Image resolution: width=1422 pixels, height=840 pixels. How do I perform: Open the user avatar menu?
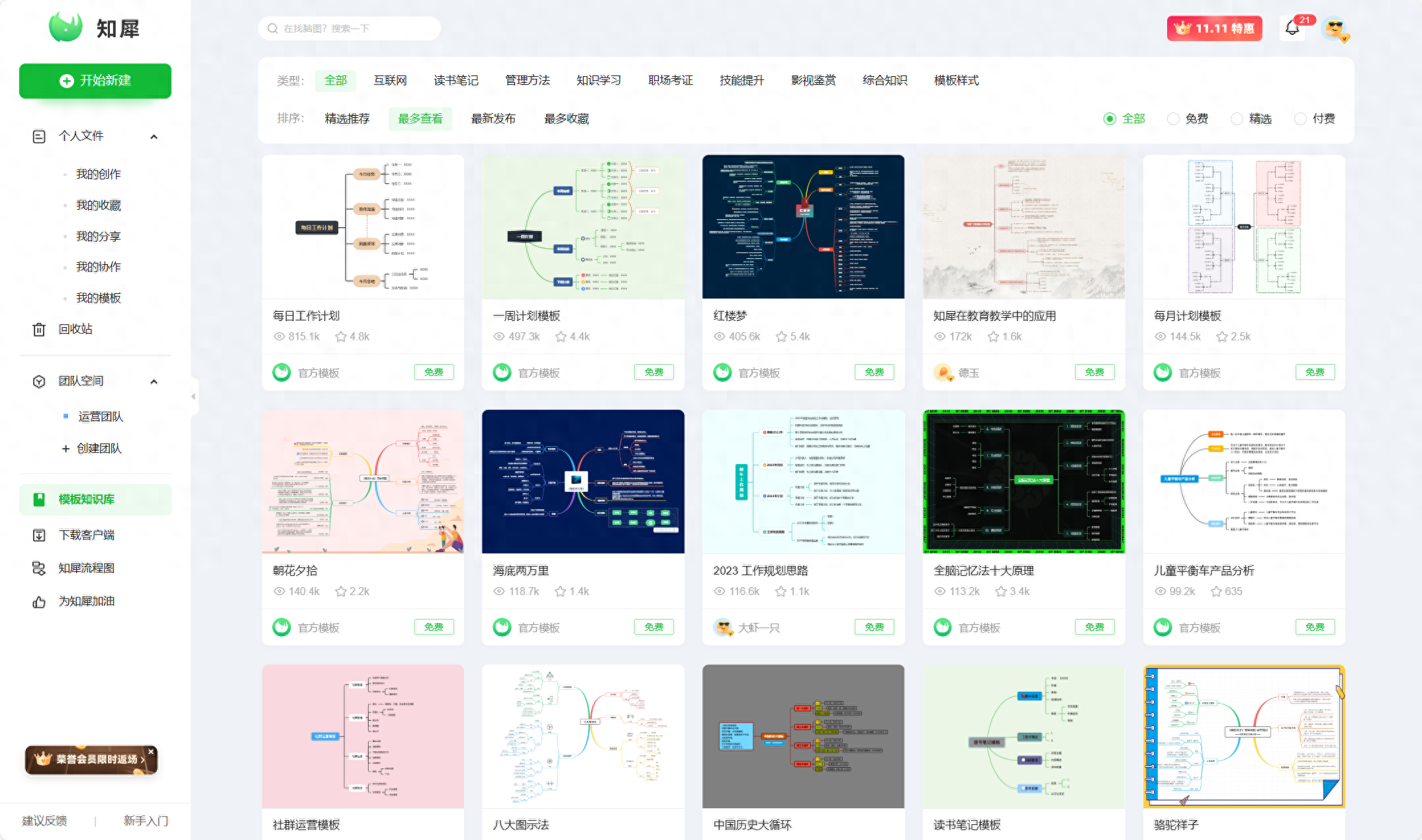coord(1335,28)
